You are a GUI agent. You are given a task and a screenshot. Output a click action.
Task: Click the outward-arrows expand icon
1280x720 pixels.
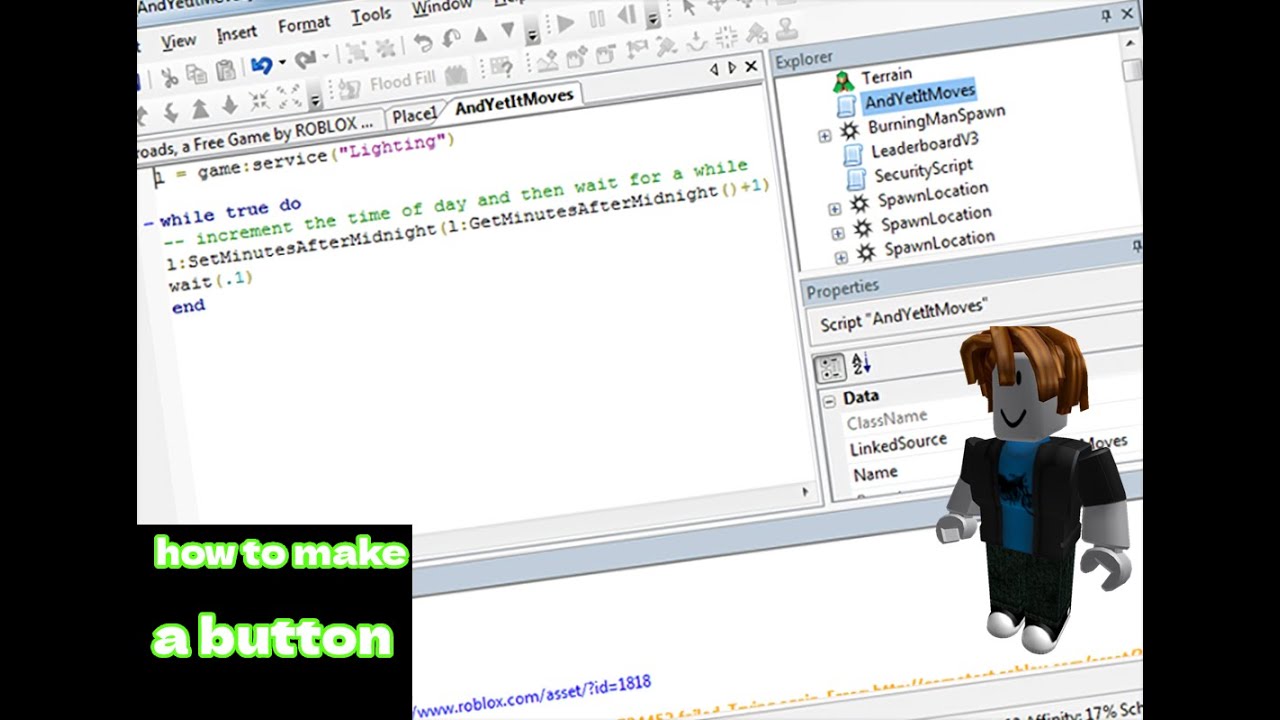(x=290, y=97)
